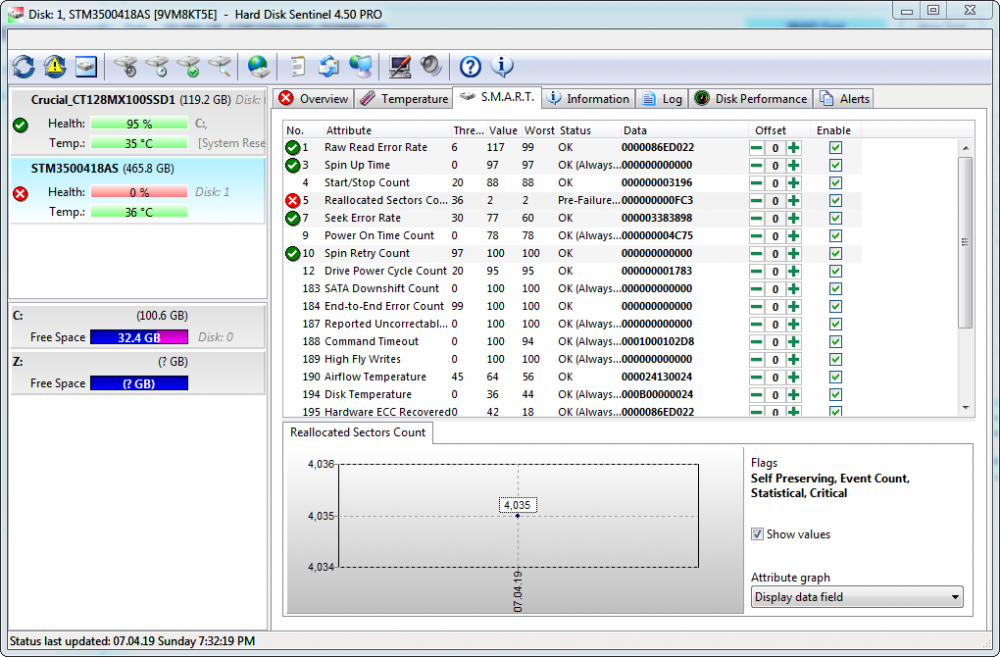Open the Help question mark icon

(470, 66)
